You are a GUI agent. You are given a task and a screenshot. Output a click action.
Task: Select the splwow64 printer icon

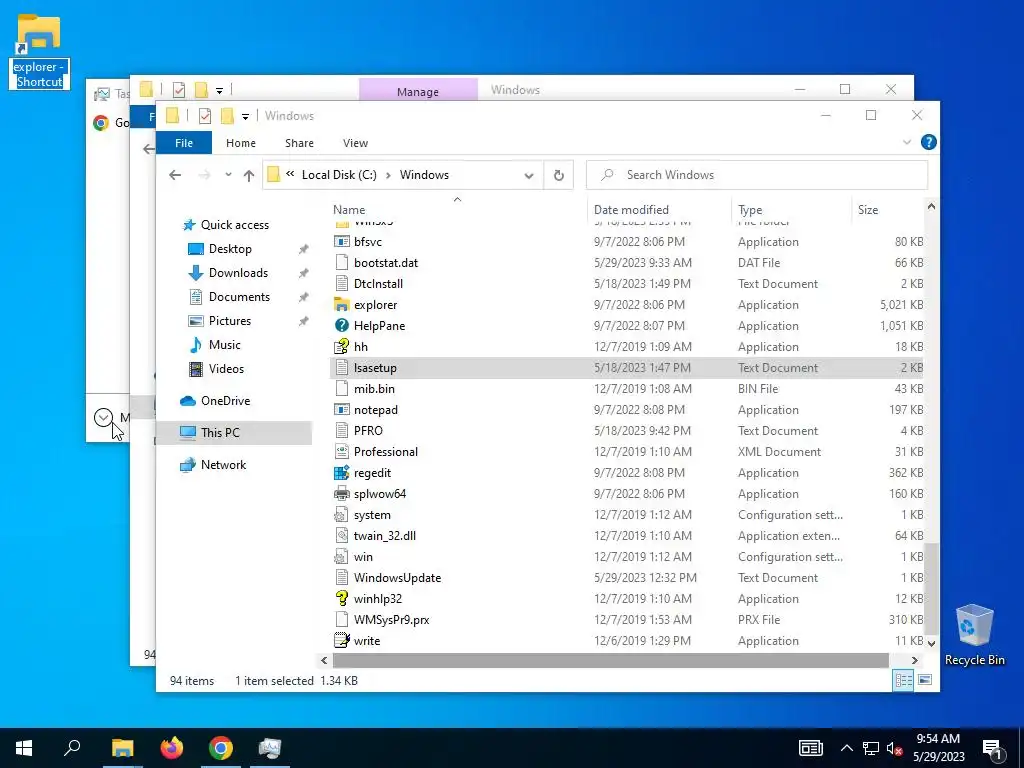click(x=342, y=493)
